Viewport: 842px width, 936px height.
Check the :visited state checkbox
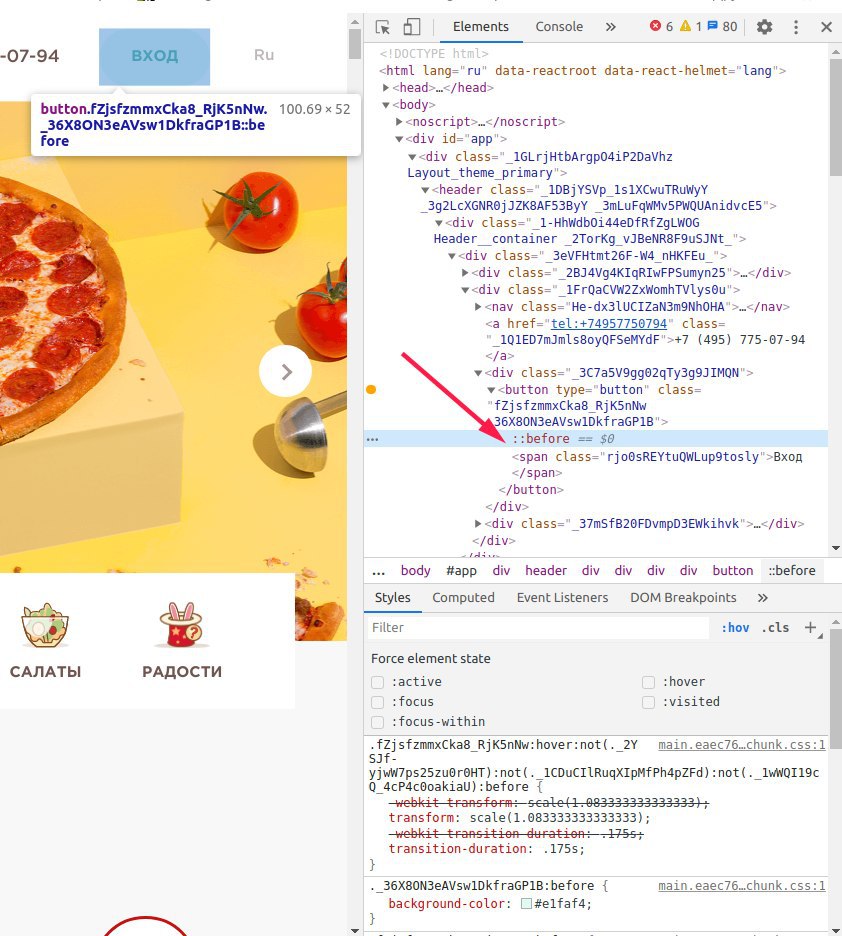649,701
